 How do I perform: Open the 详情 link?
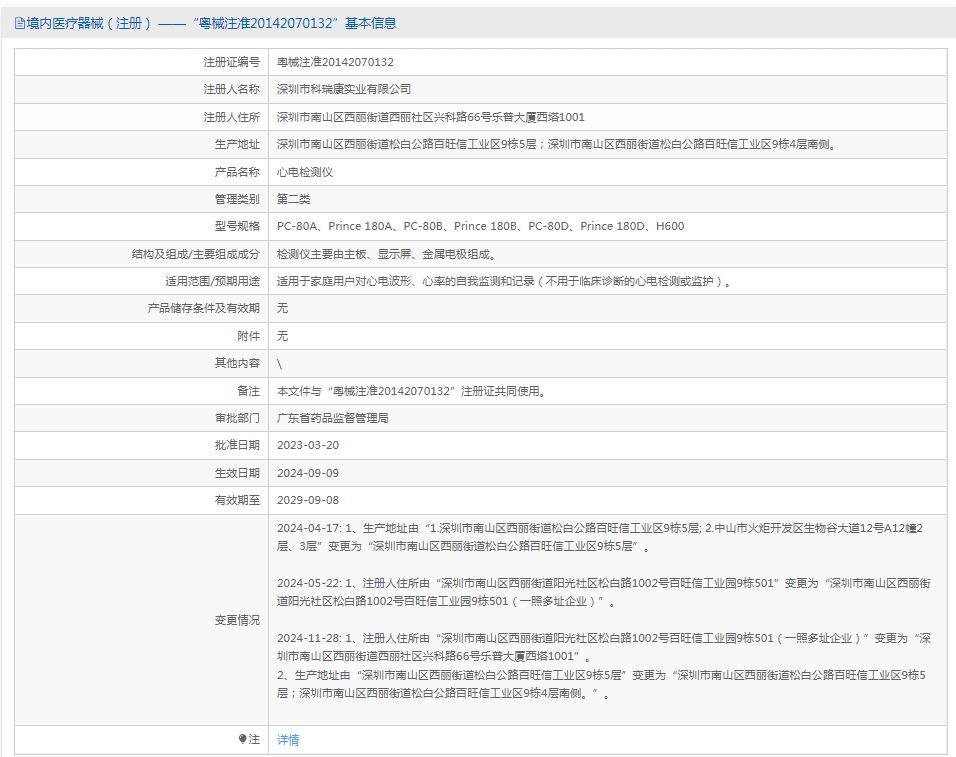(288, 740)
